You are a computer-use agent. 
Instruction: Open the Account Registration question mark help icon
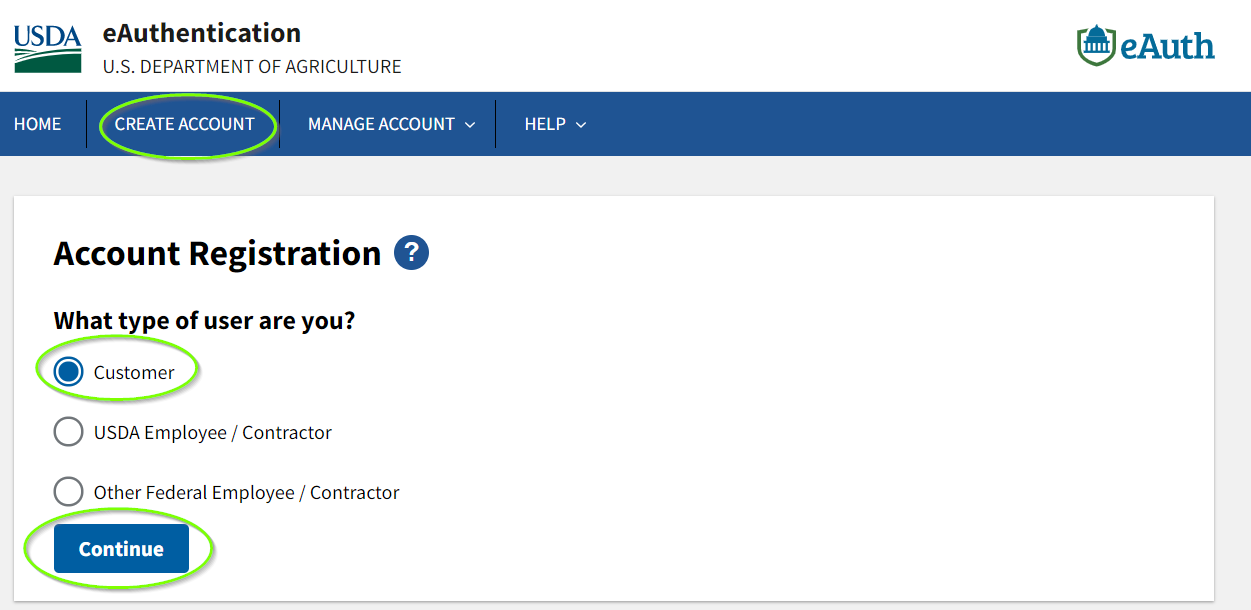pyautogui.click(x=411, y=253)
